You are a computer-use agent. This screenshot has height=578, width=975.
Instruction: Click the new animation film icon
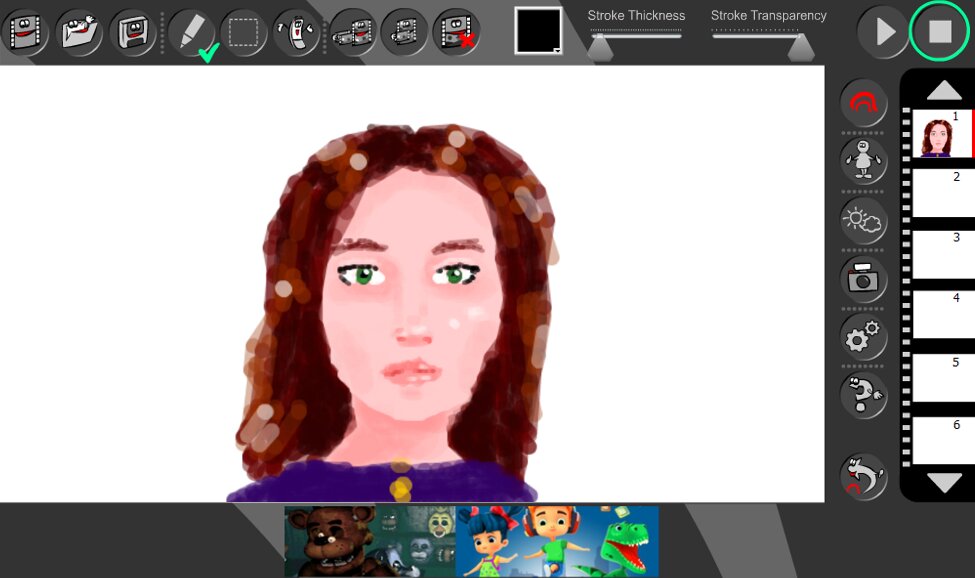tap(26, 32)
